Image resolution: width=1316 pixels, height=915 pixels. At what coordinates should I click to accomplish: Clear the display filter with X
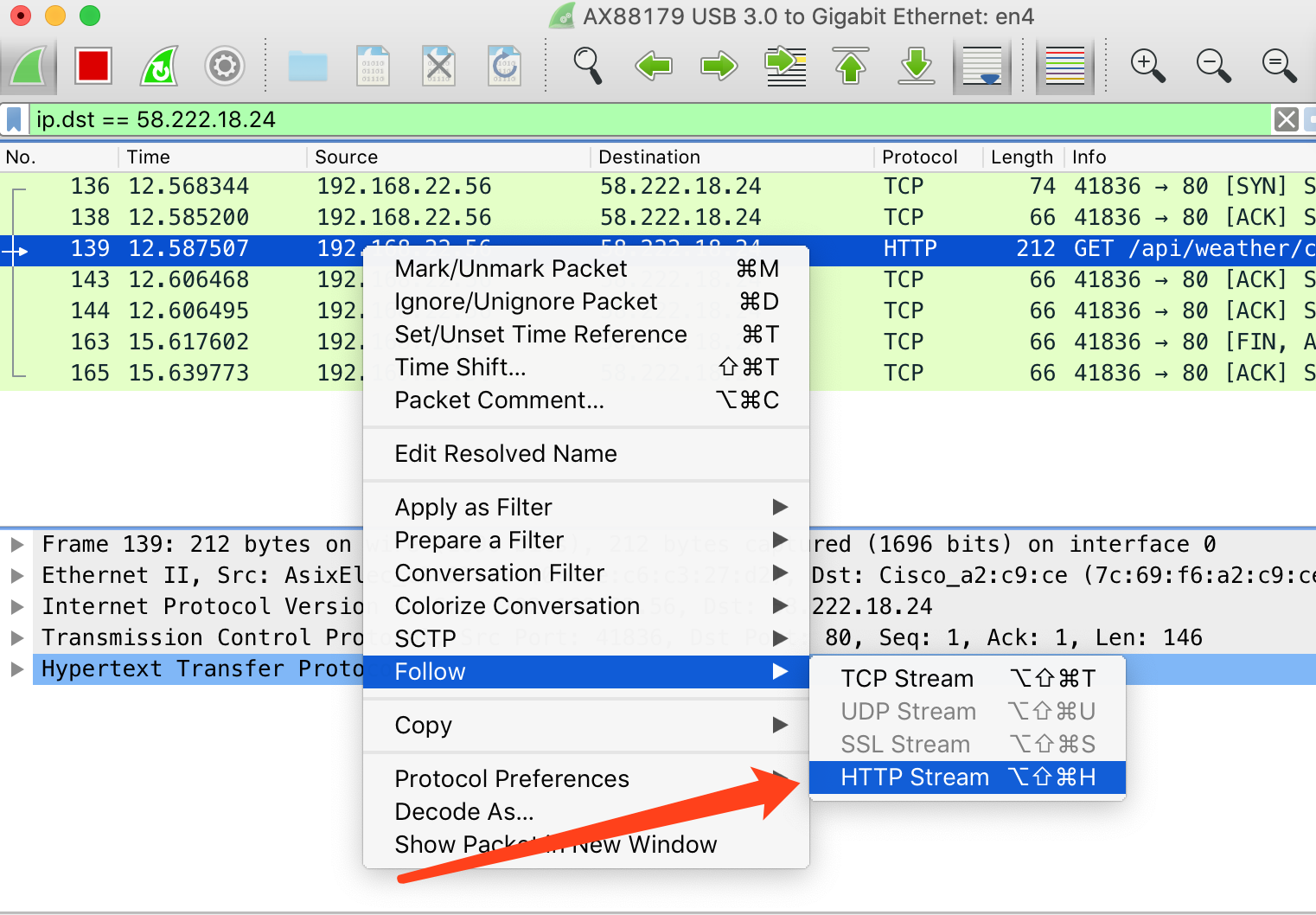click(1287, 119)
